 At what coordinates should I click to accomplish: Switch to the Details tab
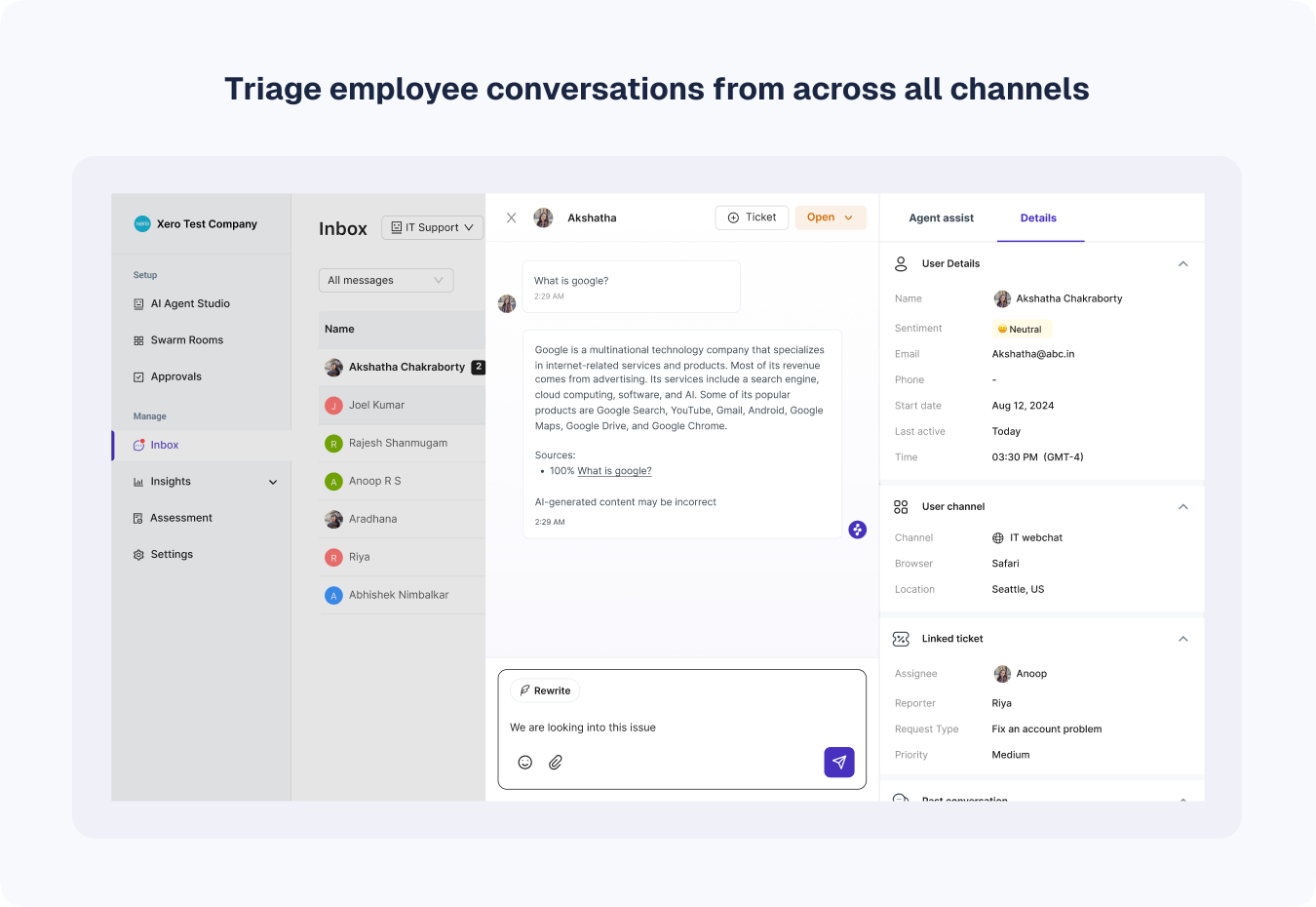click(1038, 218)
